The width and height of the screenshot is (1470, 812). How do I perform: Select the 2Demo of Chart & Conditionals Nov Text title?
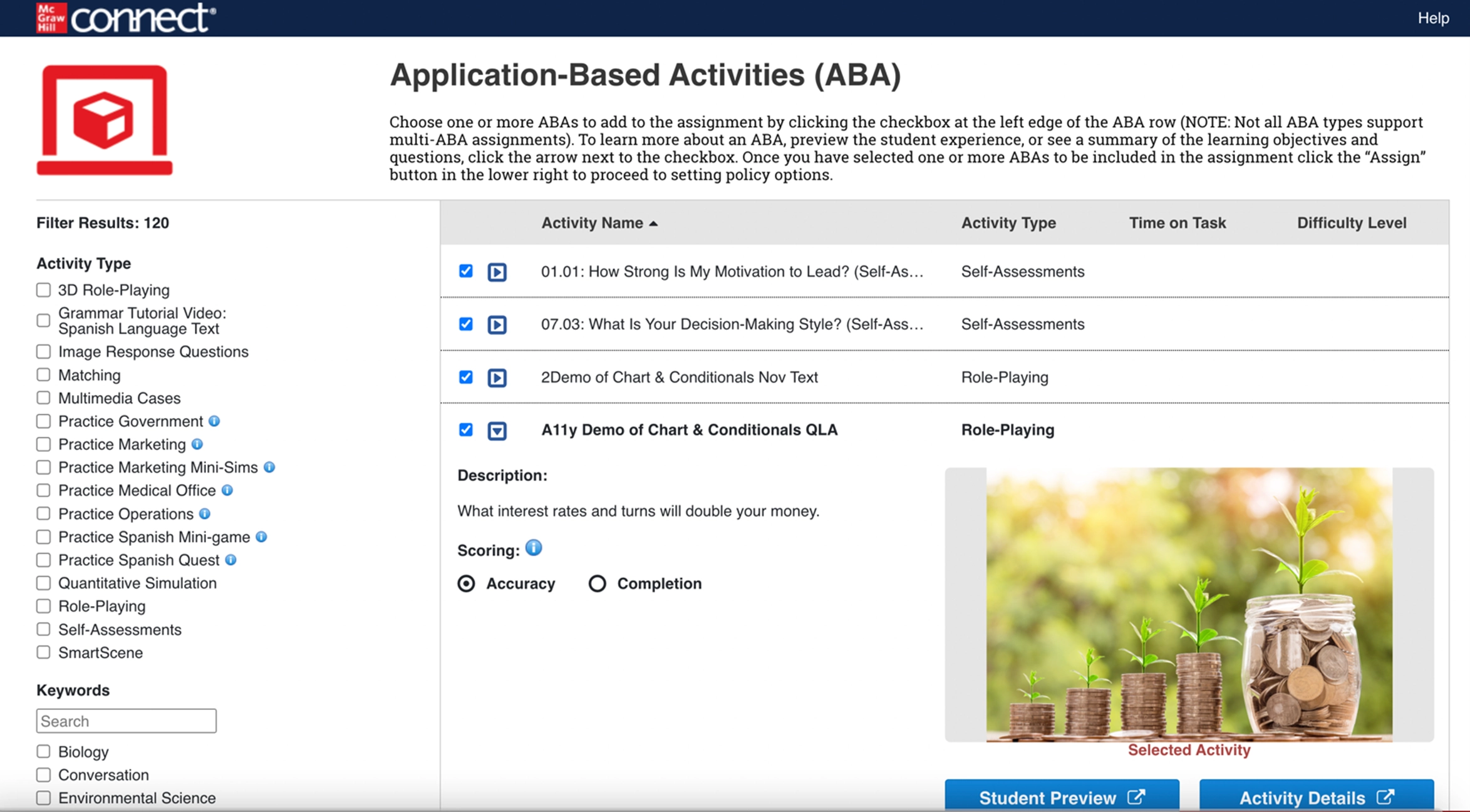680,378
